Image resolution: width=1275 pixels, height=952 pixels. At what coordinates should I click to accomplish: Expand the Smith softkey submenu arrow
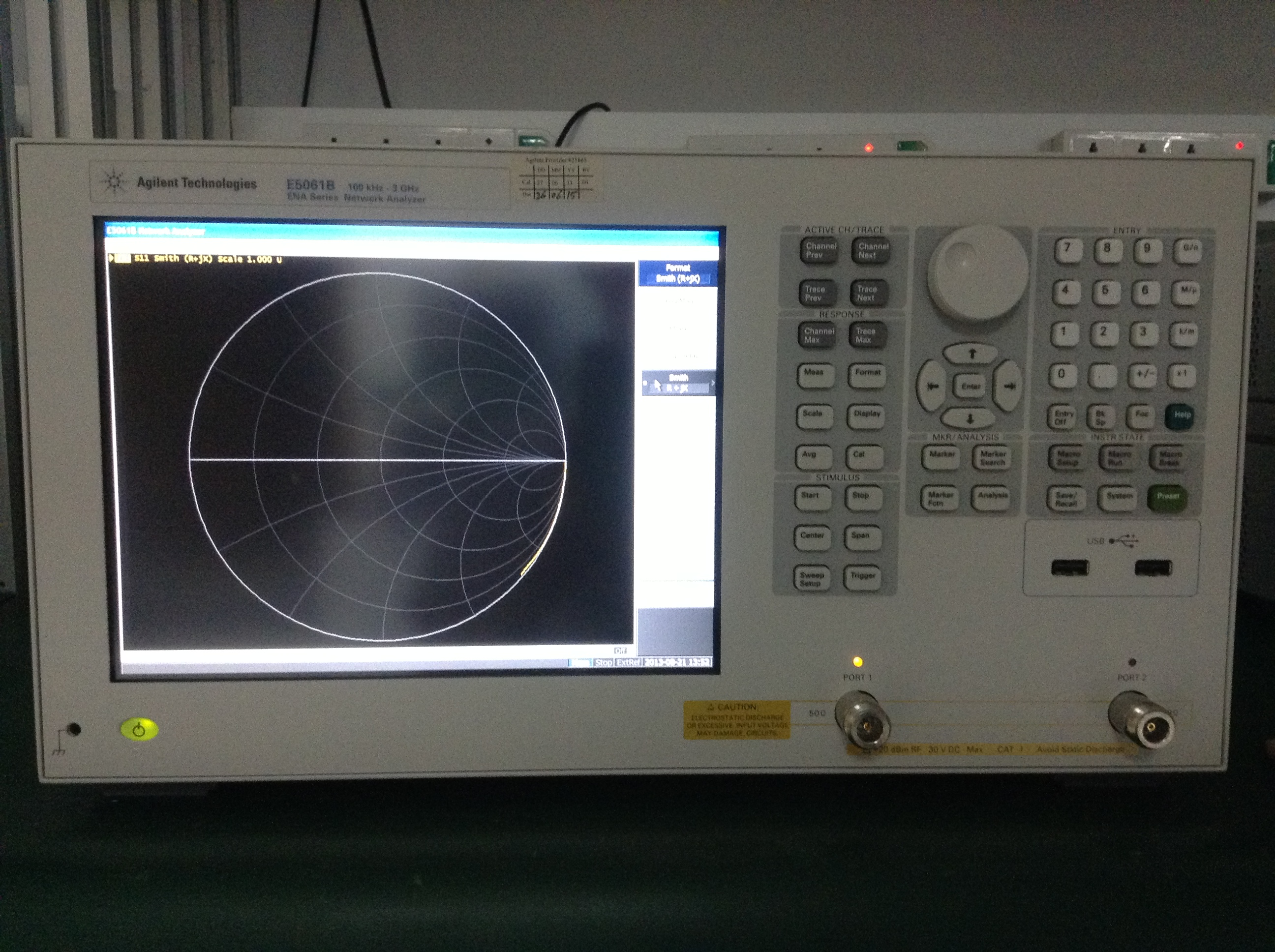coord(713,383)
